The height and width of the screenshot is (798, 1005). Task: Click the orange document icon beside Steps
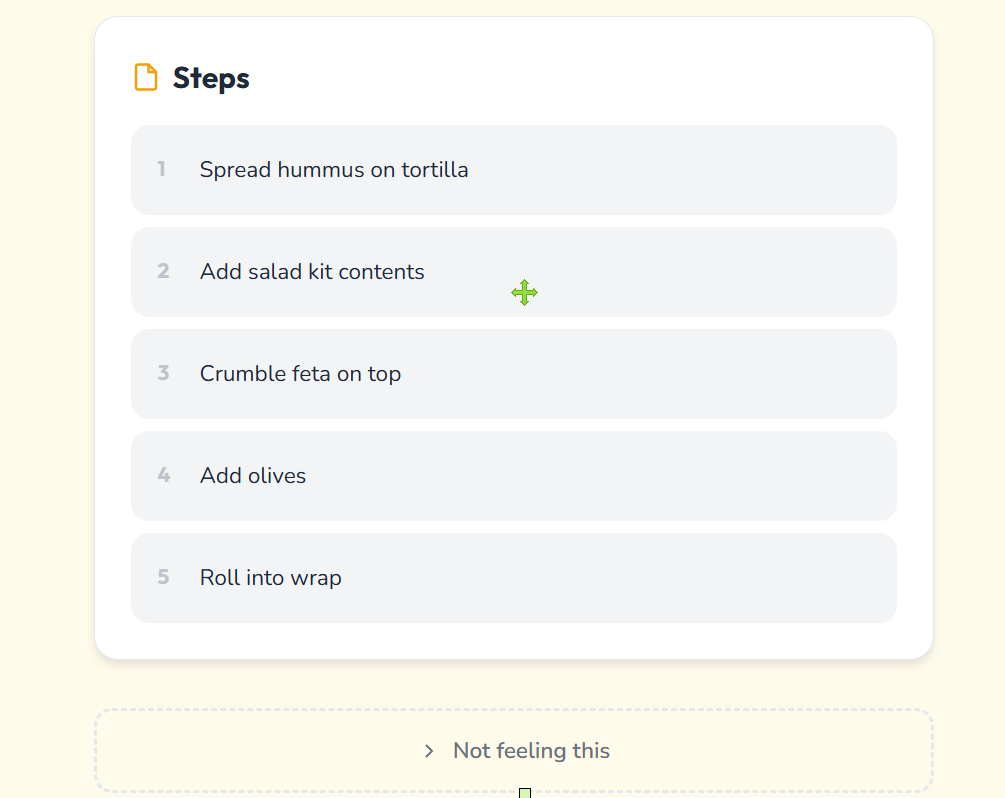click(x=146, y=78)
